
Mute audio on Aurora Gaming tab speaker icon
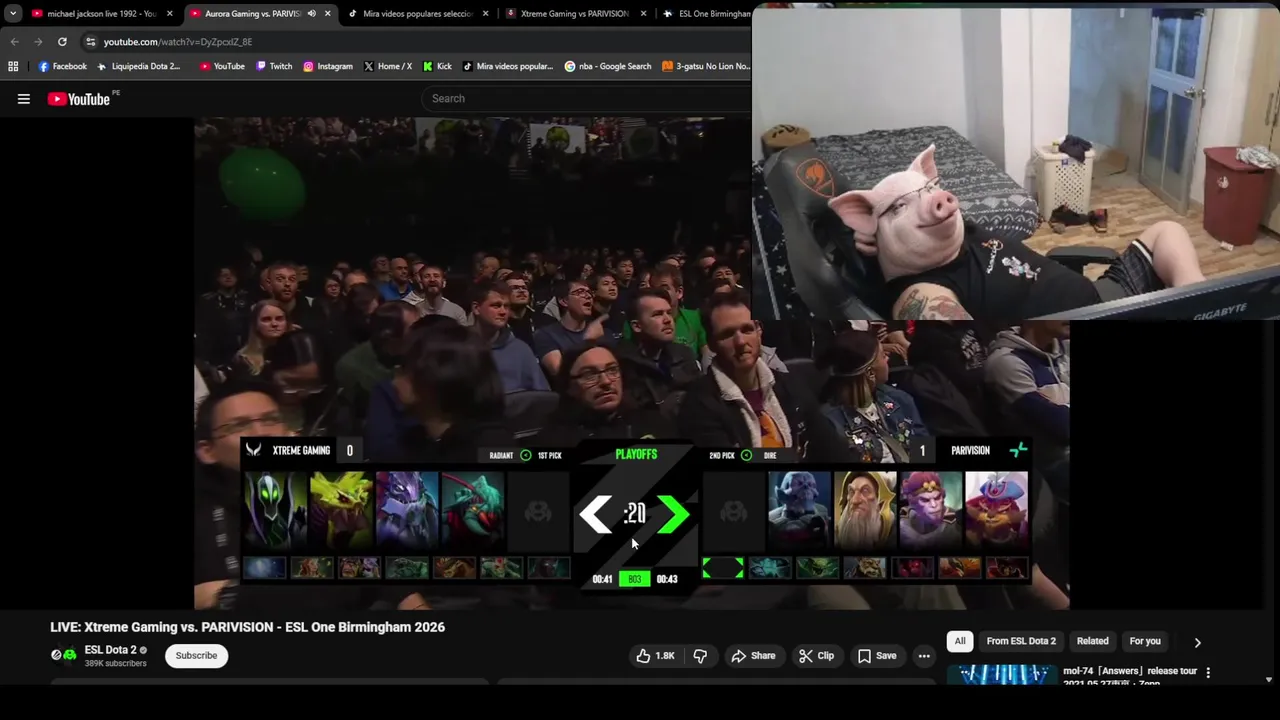tap(311, 14)
